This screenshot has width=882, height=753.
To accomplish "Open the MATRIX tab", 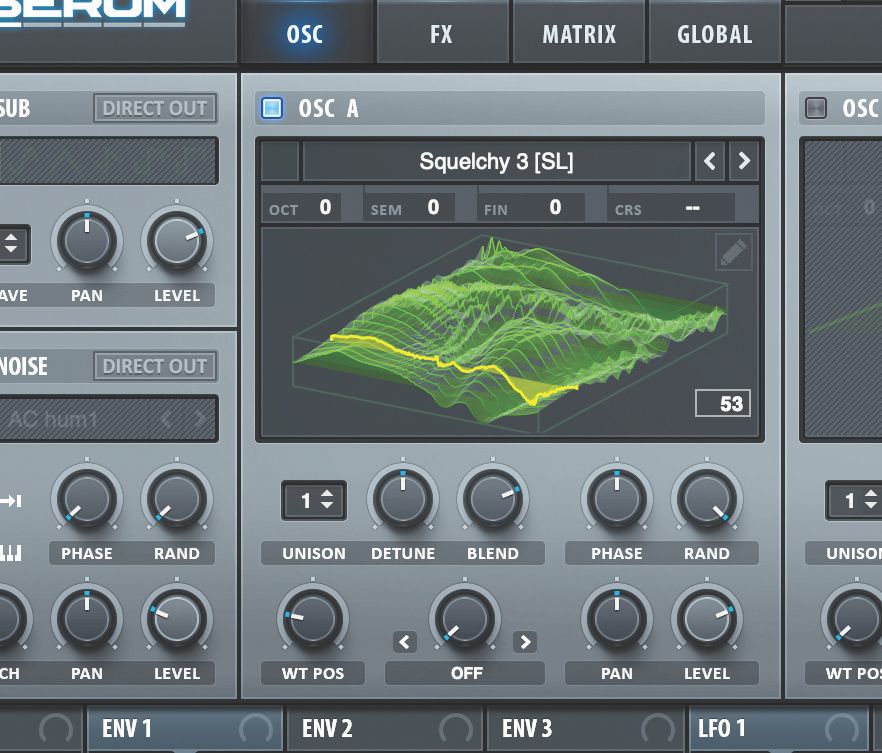I will pyautogui.click(x=578, y=33).
